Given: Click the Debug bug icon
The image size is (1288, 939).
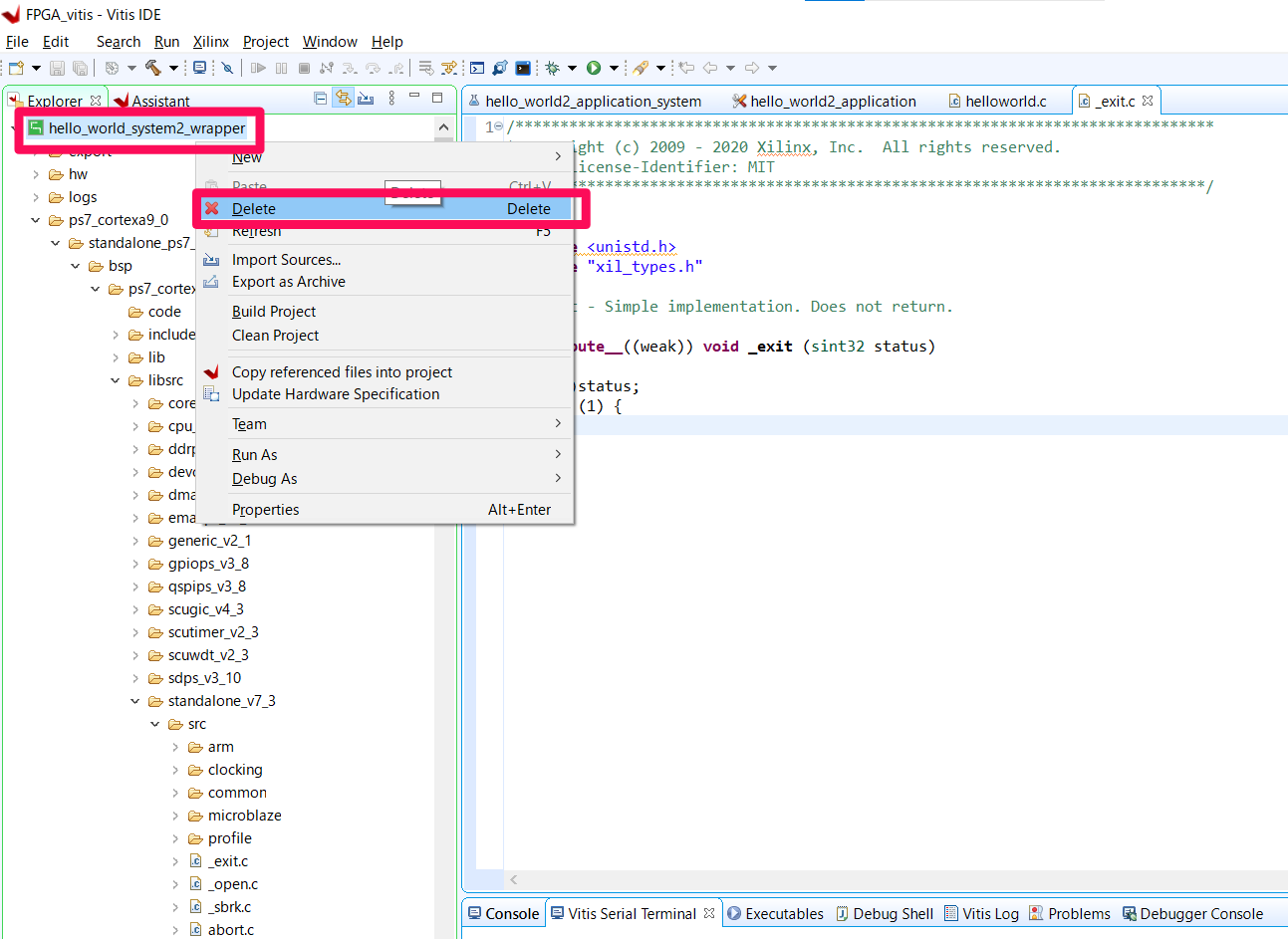Looking at the screenshot, I should pyautogui.click(x=552, y=68).
